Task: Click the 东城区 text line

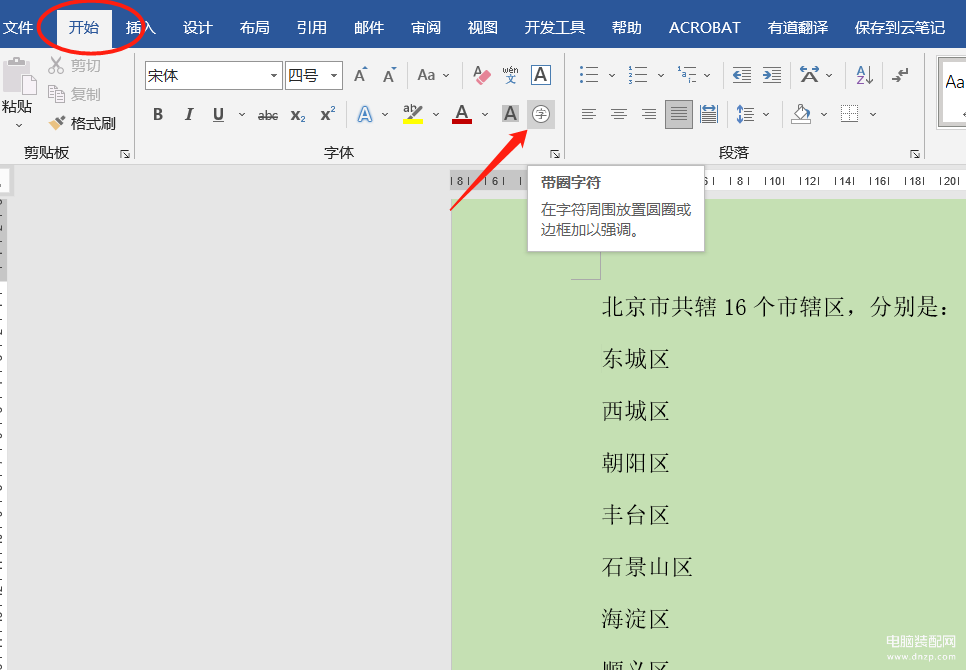Action: [635, 359]
